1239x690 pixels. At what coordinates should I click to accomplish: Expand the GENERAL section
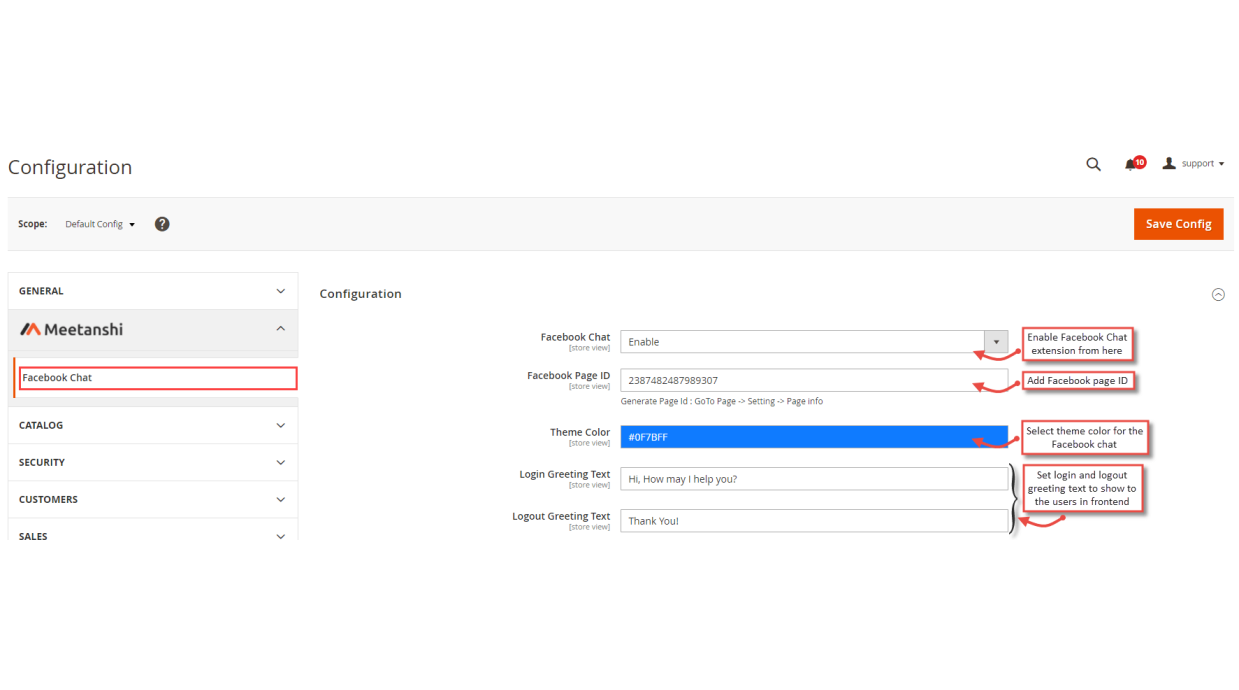153,291
